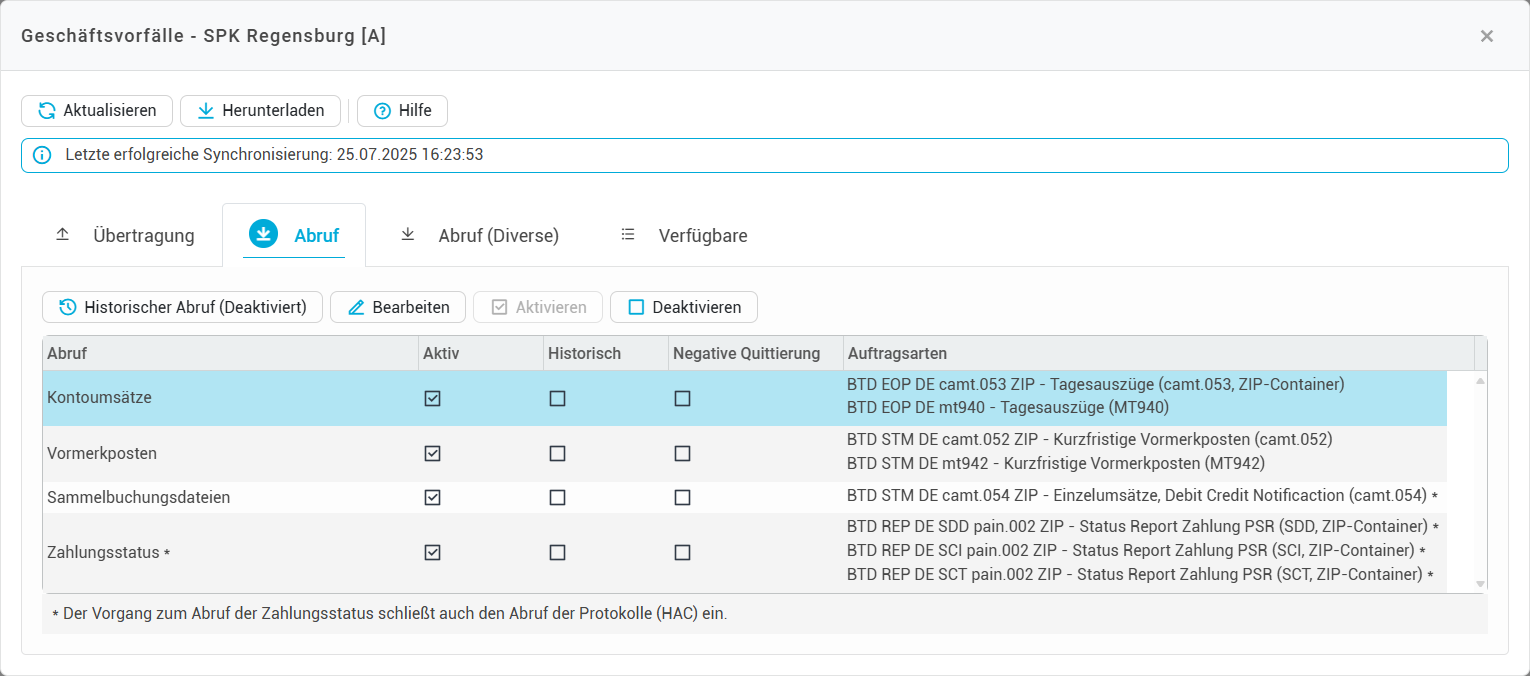Click the Herunterladen download icon button
This screenshot has height=676, width=1530.
(x=205, y=111)
